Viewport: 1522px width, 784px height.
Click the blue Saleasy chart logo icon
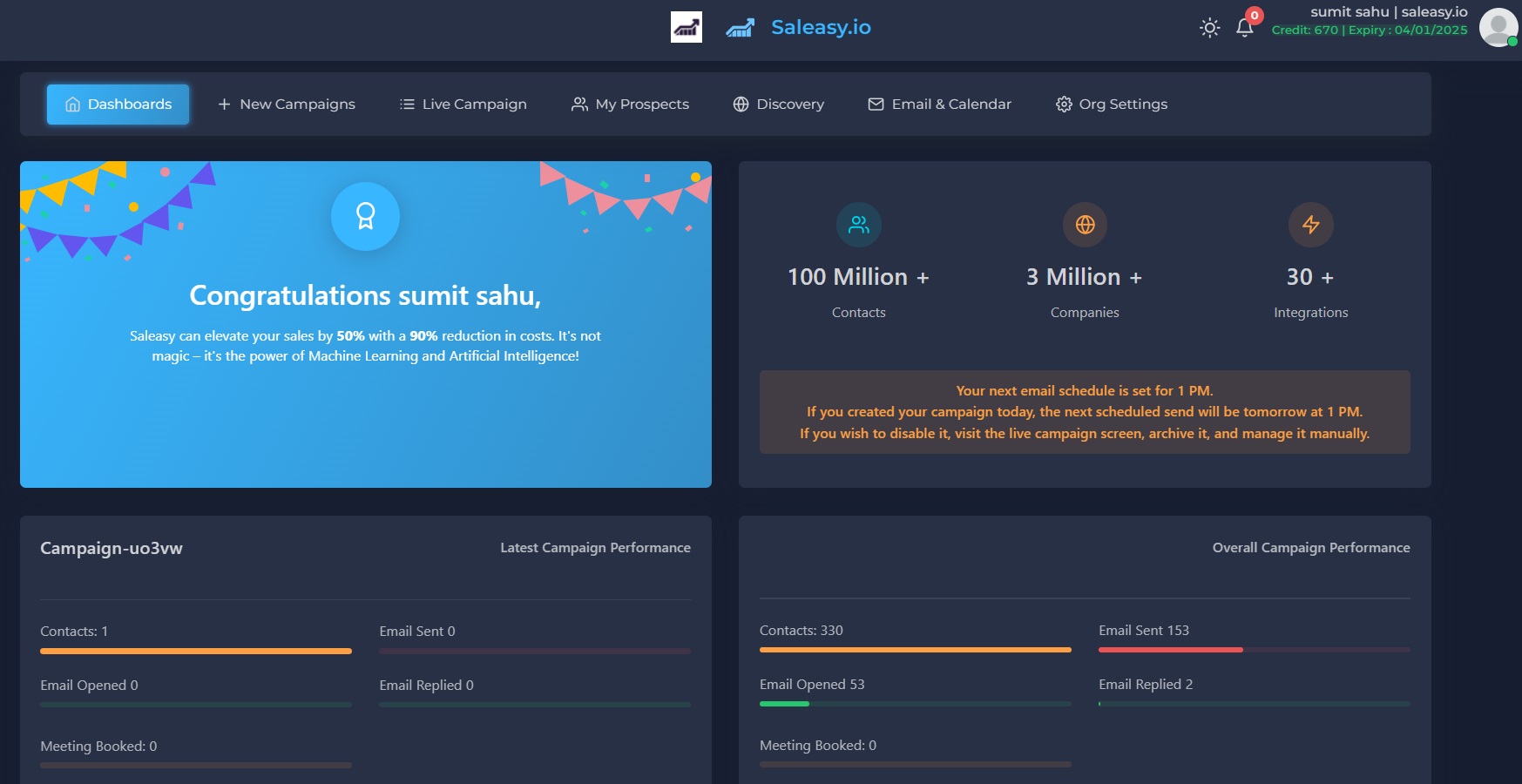(x=740, y=28)
